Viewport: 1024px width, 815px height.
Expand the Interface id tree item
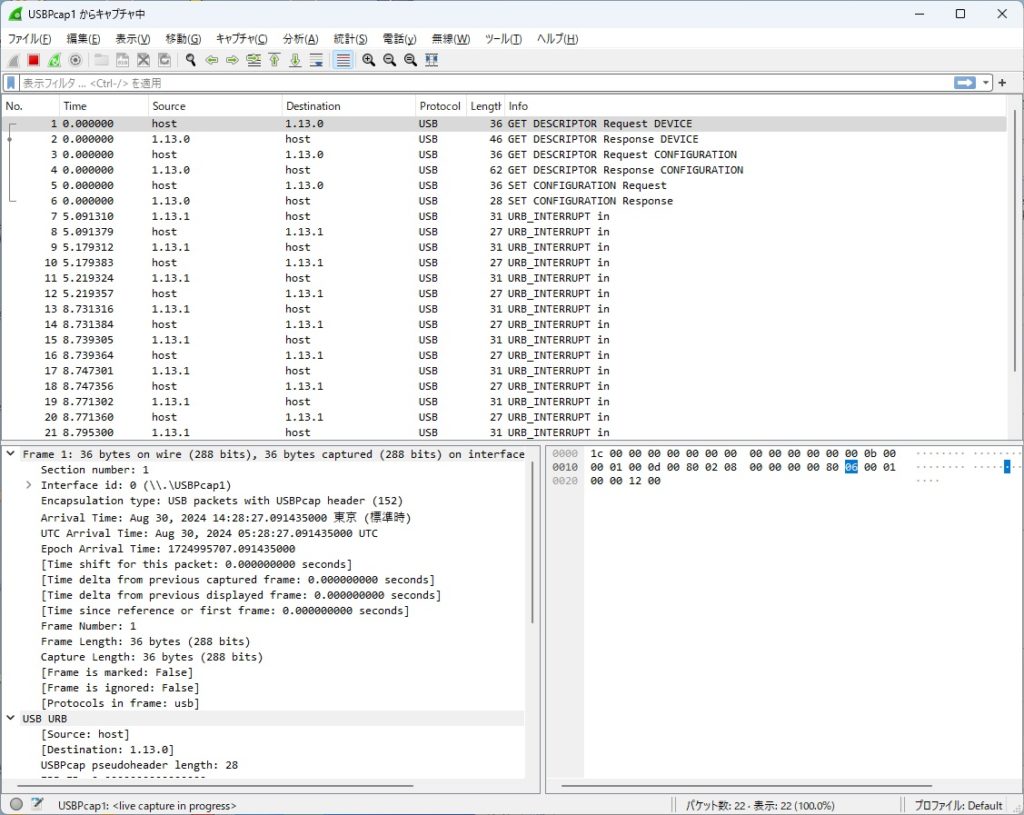tap(28, 485)
